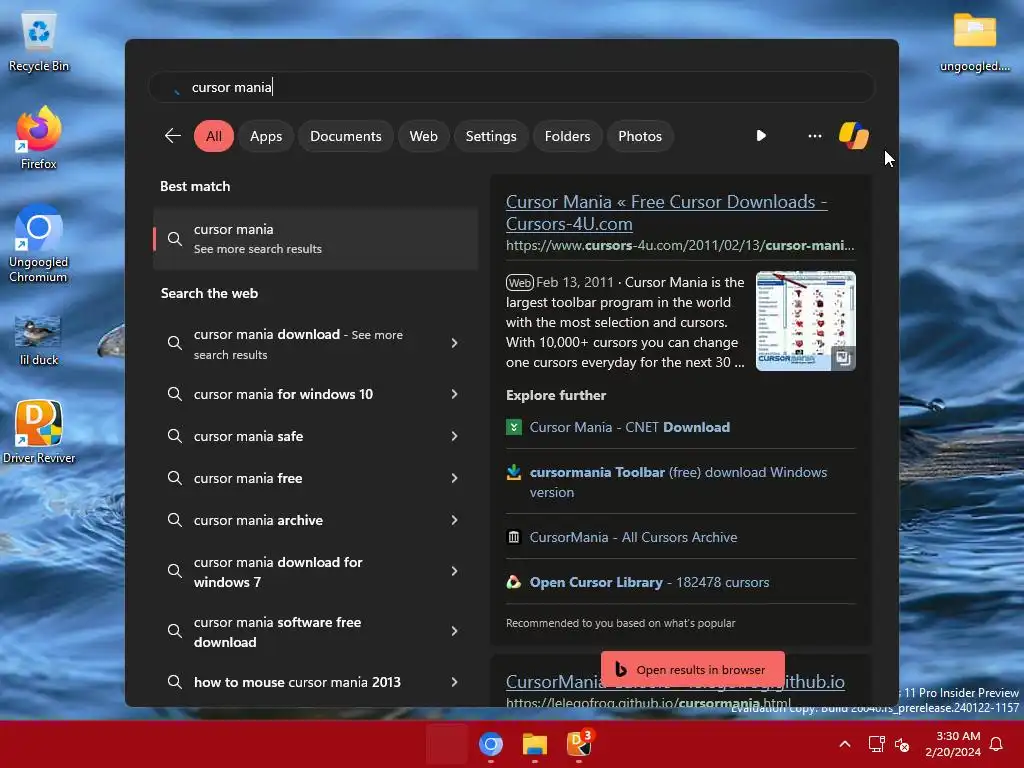Open the three-dots more options menu
The height and width of the screenshot is (768, 1024).
tap(814, 136)
